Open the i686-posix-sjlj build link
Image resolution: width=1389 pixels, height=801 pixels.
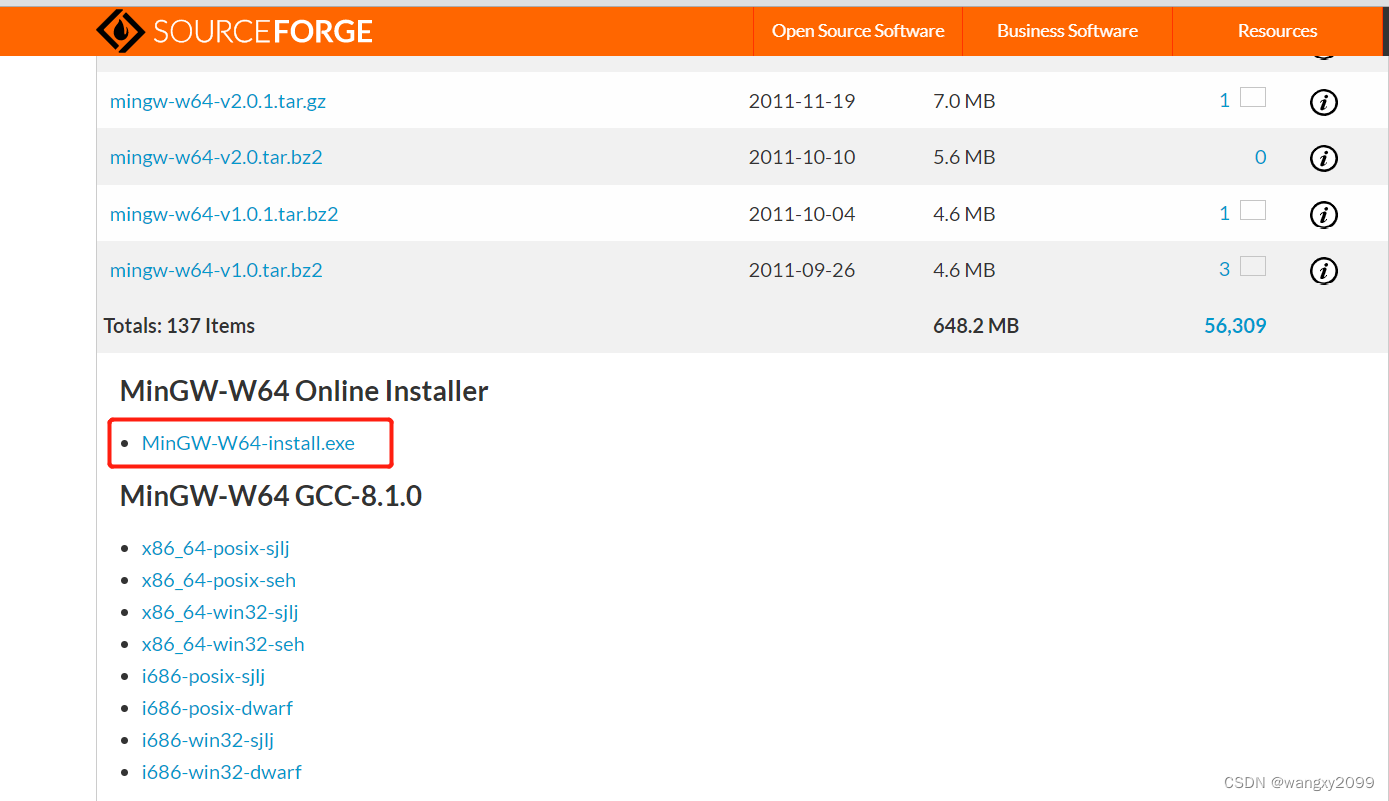[203, 676]
